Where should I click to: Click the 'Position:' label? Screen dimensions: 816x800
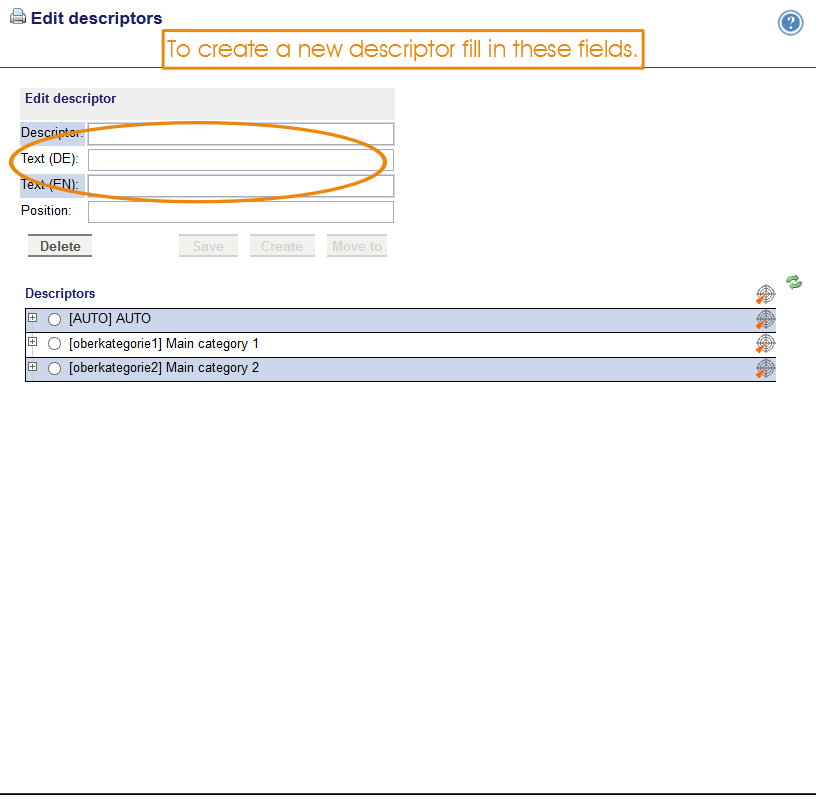pos(46,211)
